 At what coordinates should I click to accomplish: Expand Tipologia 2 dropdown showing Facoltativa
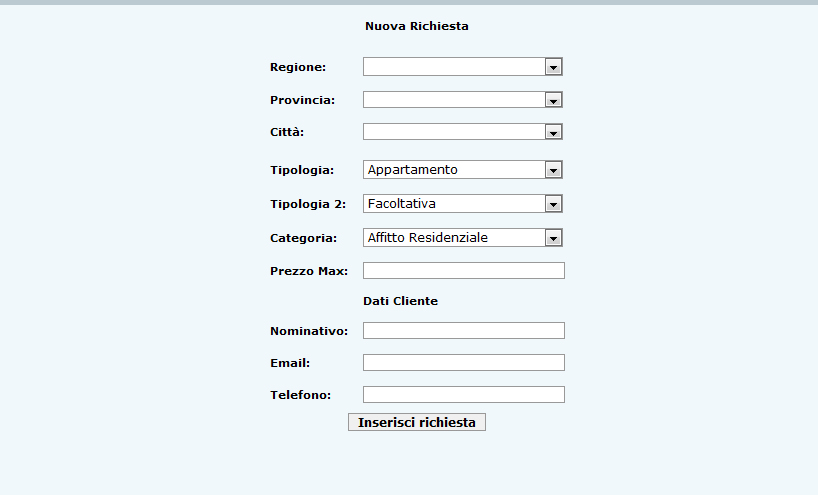point(463,203)
